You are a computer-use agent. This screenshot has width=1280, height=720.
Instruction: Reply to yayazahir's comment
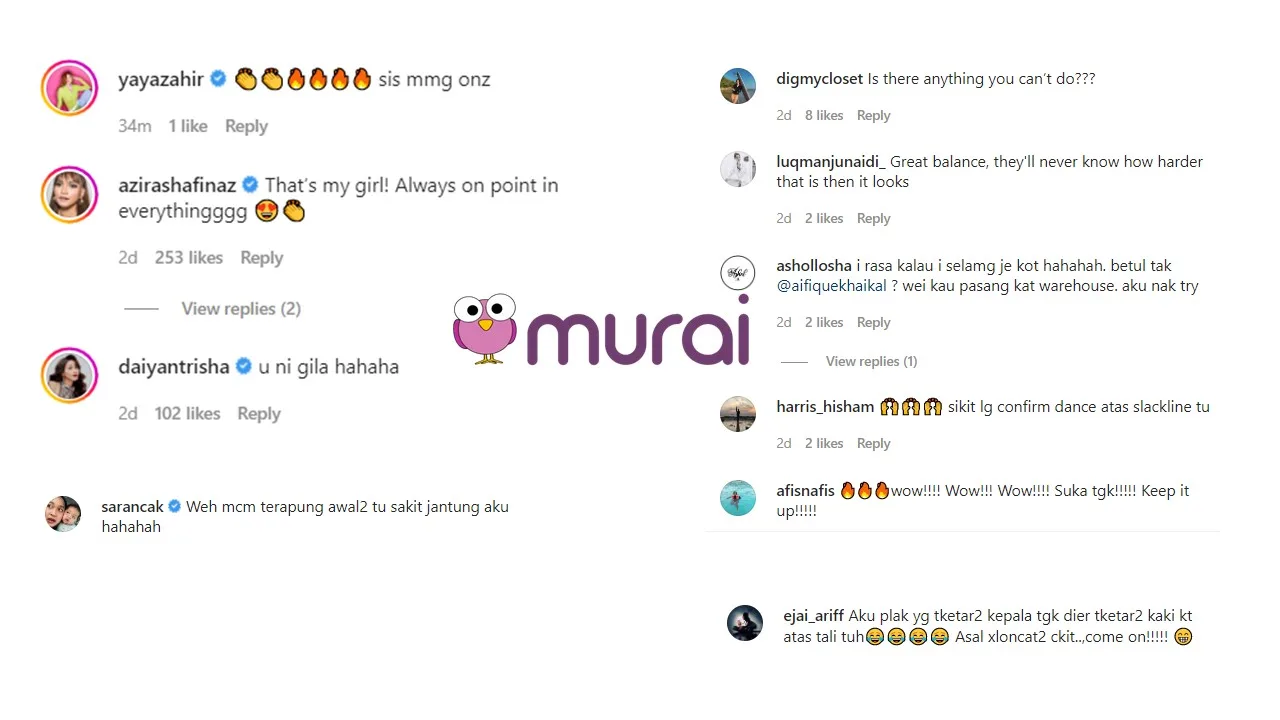coord(246,126)
